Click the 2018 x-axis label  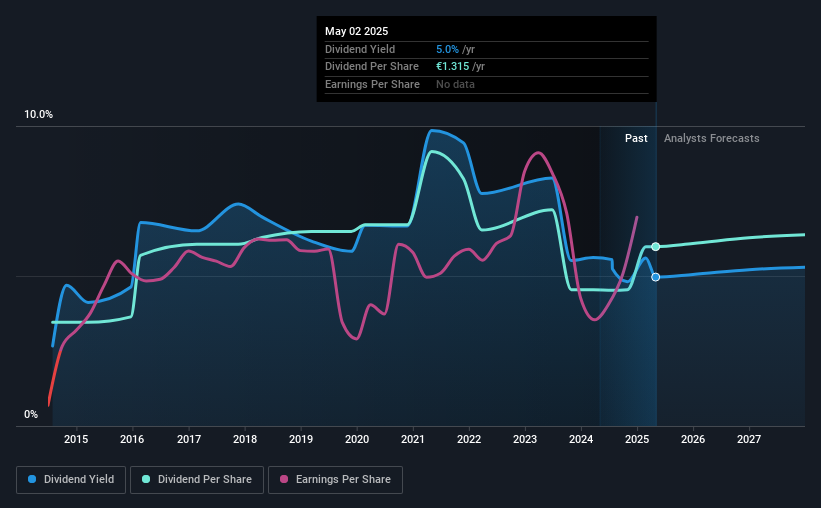tap(245, 439)
